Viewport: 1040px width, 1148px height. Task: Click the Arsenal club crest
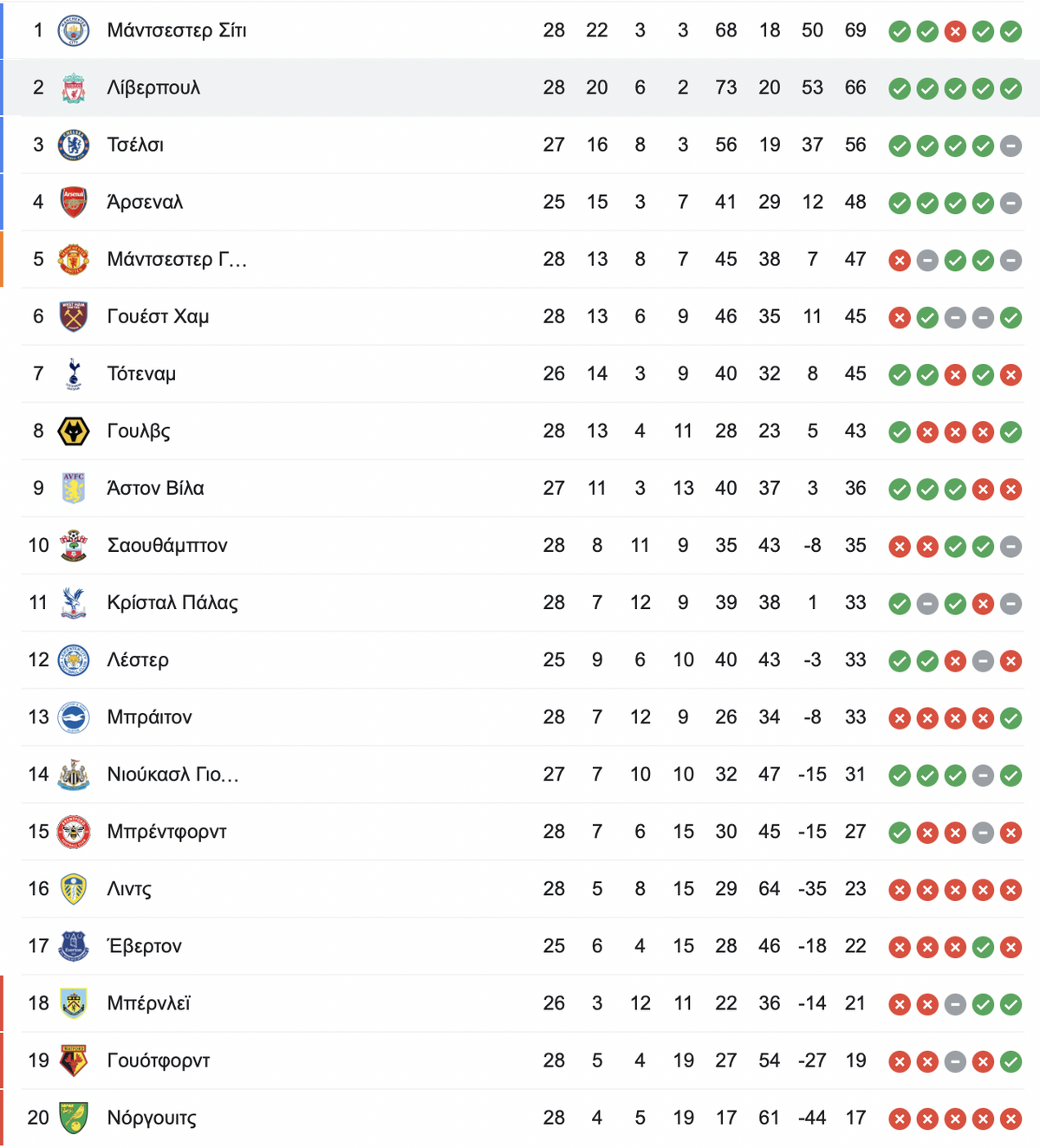(74, 202)
